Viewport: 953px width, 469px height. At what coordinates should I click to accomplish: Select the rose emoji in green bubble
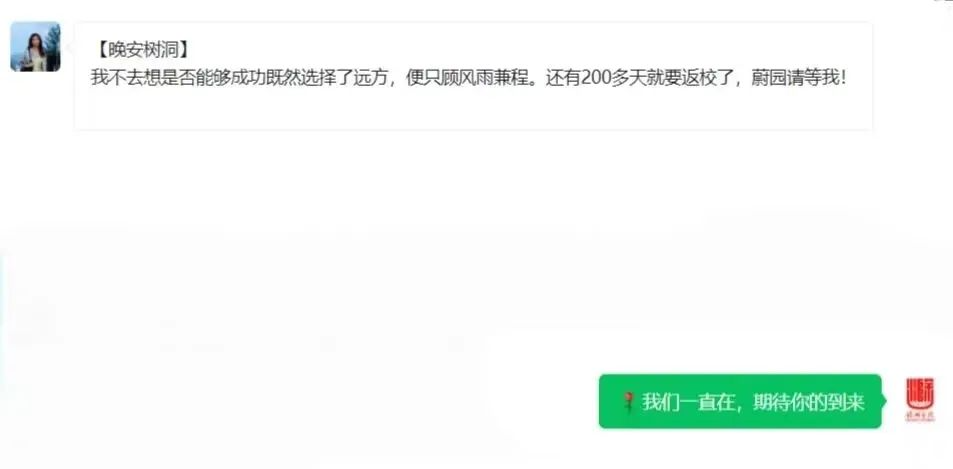(x=629, y=402)
